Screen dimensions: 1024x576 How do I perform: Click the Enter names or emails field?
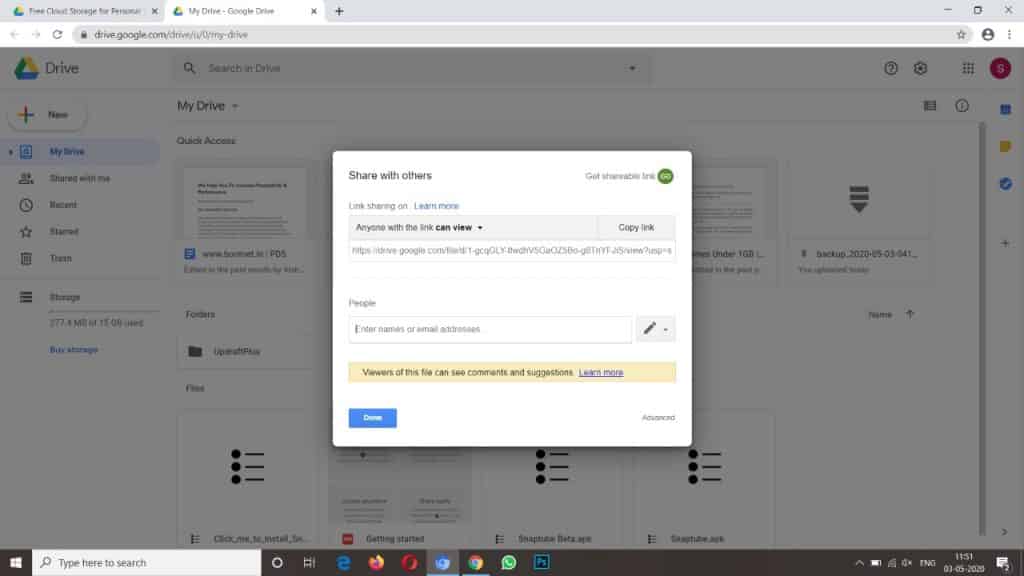pyautogui.click(x=490, y=329)
